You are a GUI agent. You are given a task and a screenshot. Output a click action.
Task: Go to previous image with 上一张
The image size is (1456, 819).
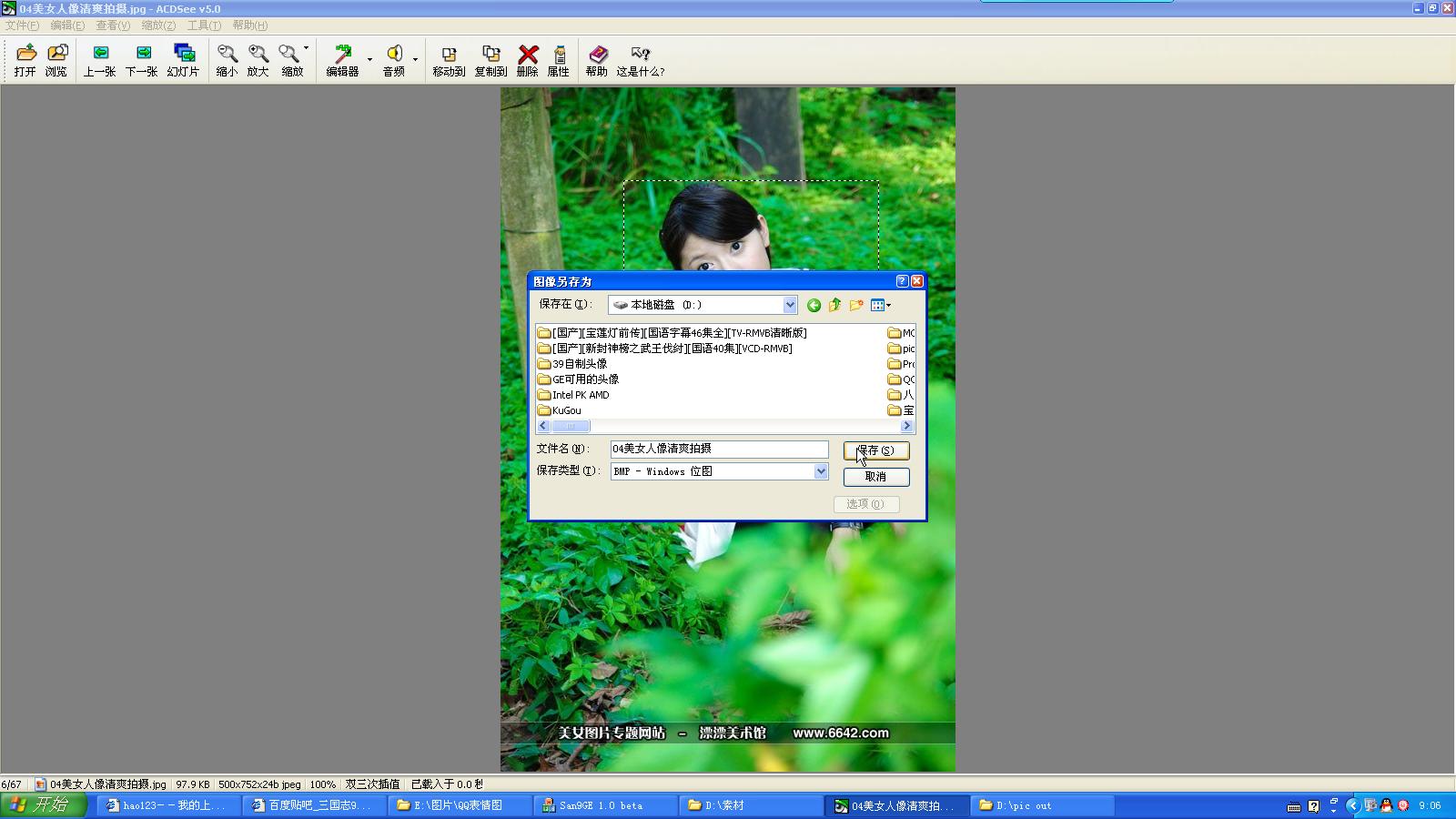pyautogui.click(x=99, y=60)
